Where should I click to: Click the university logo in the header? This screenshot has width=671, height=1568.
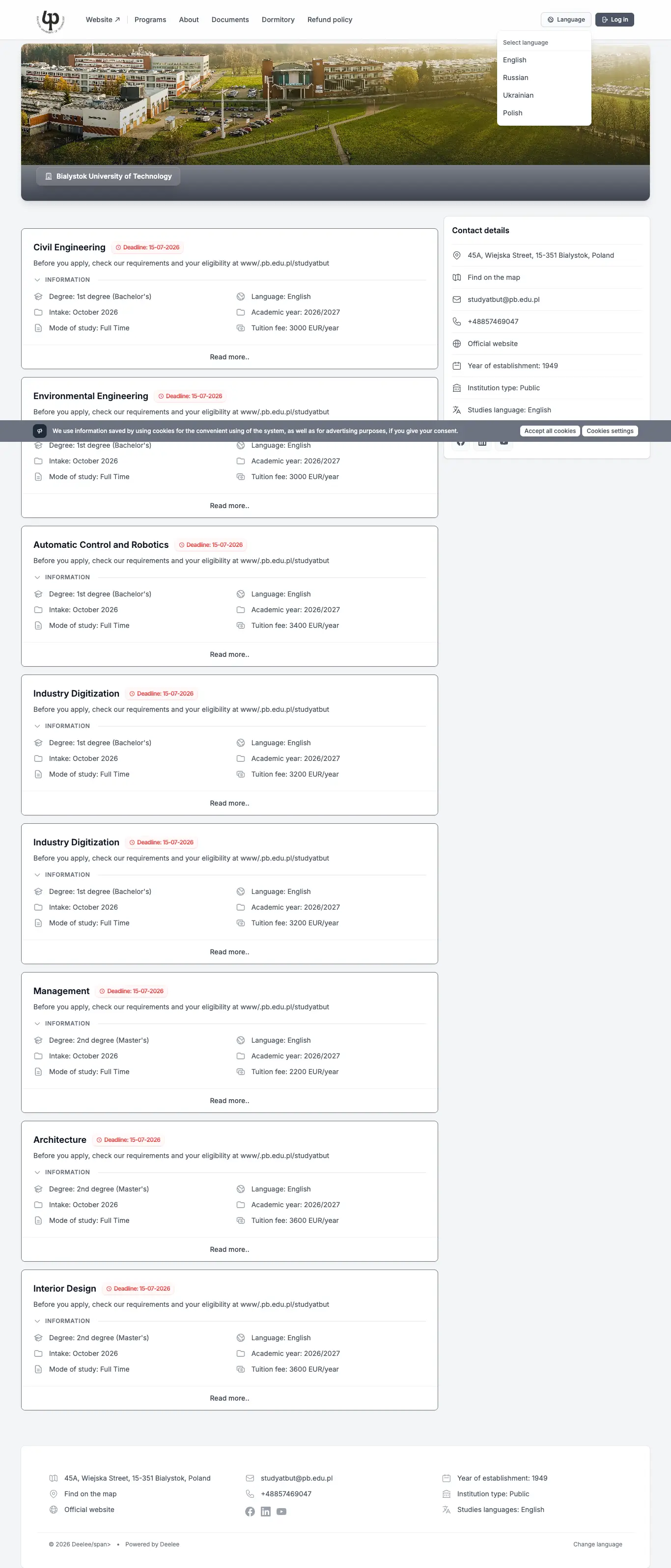point(50,21)
